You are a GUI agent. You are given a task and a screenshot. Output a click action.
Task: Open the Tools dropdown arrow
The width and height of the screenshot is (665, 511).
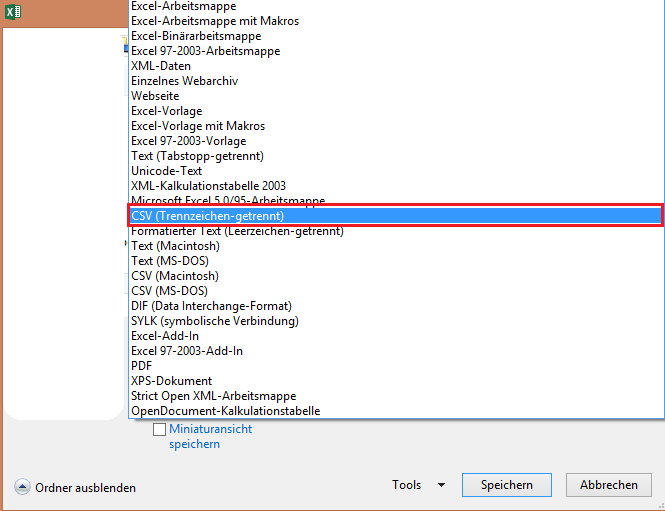[441, 485]
